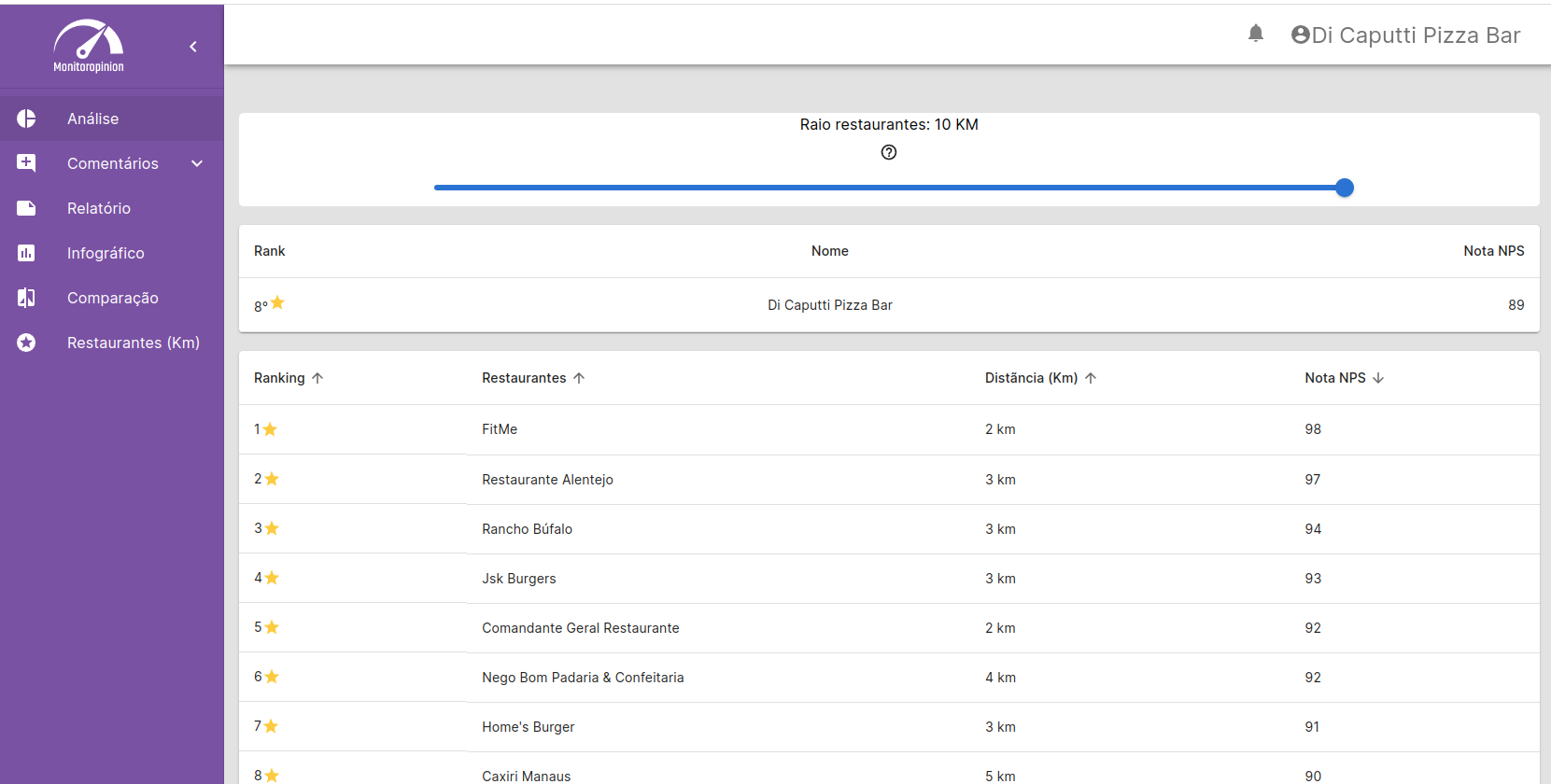Click the Monitoropinion gauge logo

point(89,45)
